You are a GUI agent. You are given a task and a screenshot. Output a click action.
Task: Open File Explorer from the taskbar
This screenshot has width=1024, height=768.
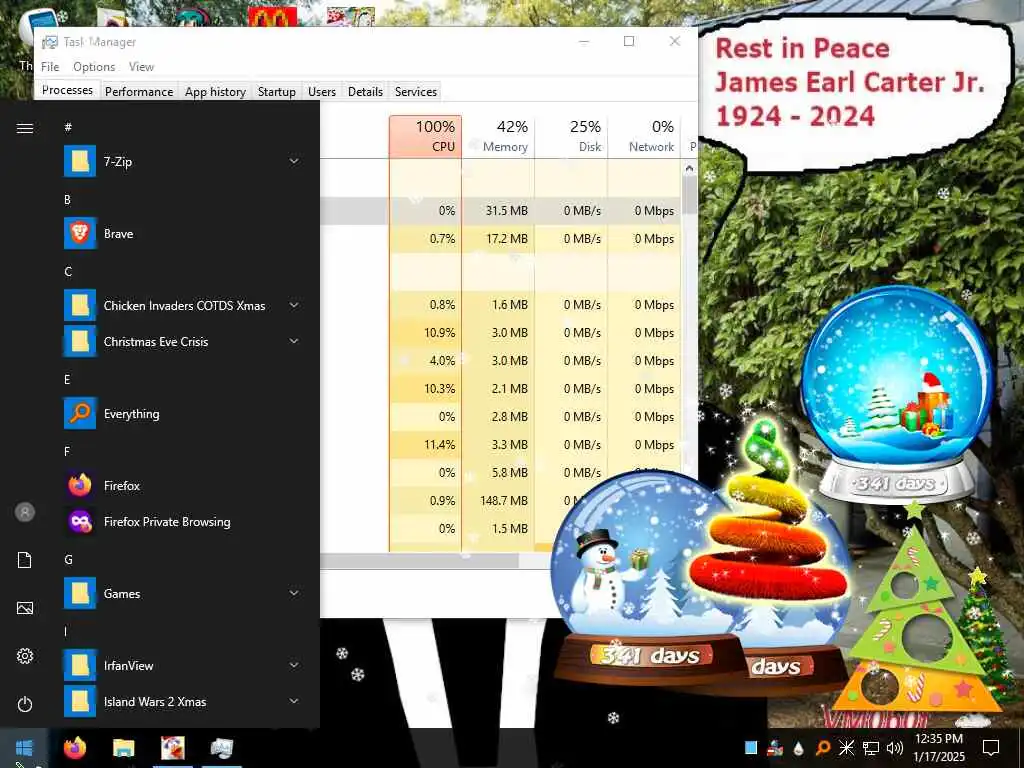click(123, 748)
